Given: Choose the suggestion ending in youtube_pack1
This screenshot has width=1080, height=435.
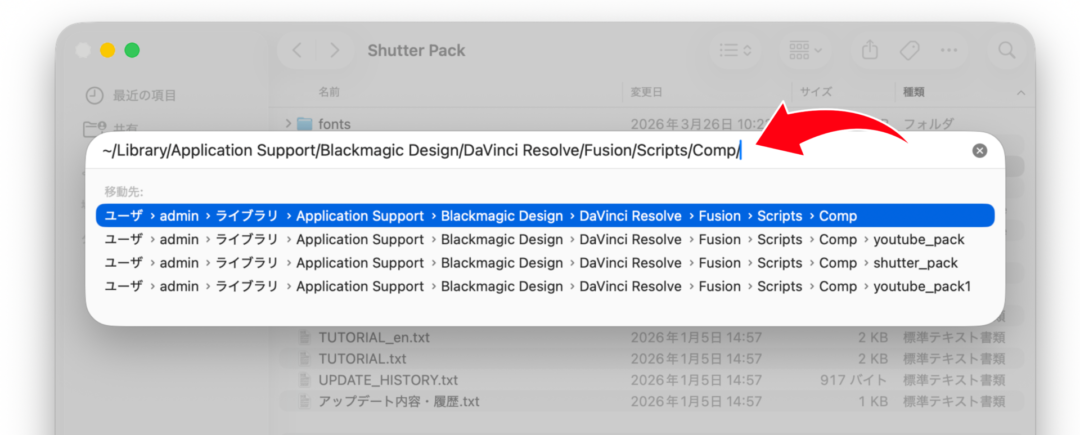Looking at the screenshot, I should click(x=545, y=286).
